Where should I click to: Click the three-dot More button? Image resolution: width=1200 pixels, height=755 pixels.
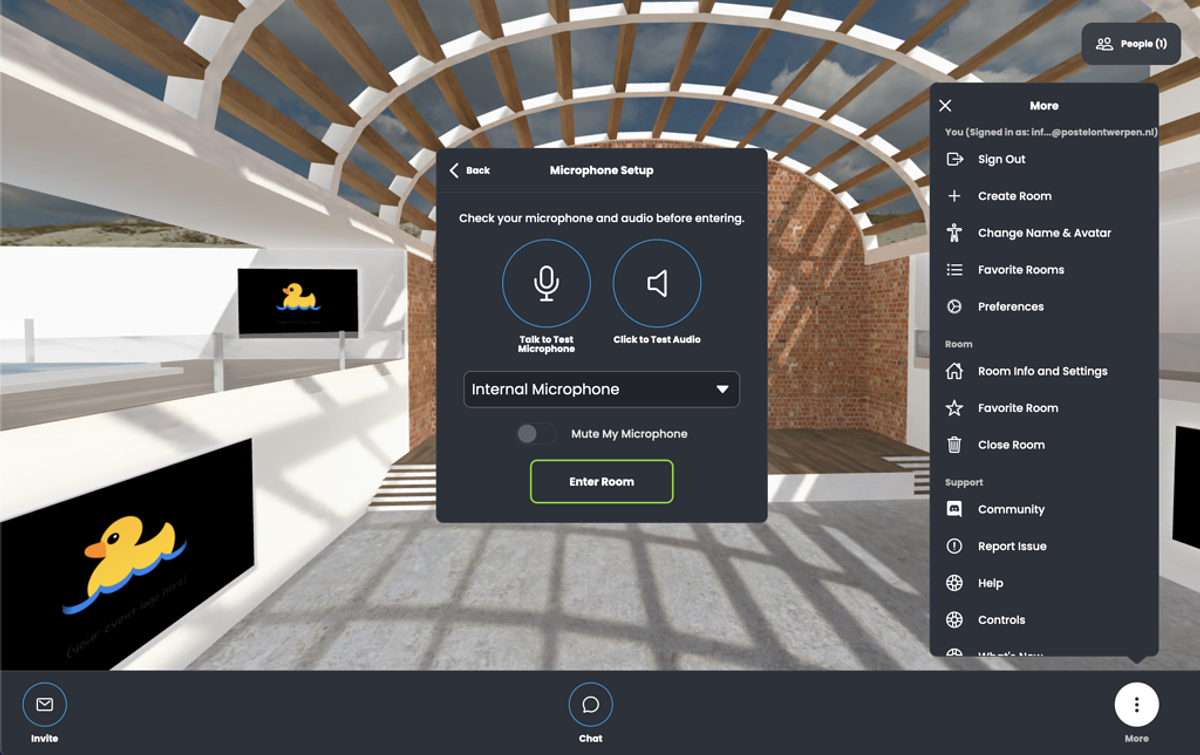(1136, 705)
